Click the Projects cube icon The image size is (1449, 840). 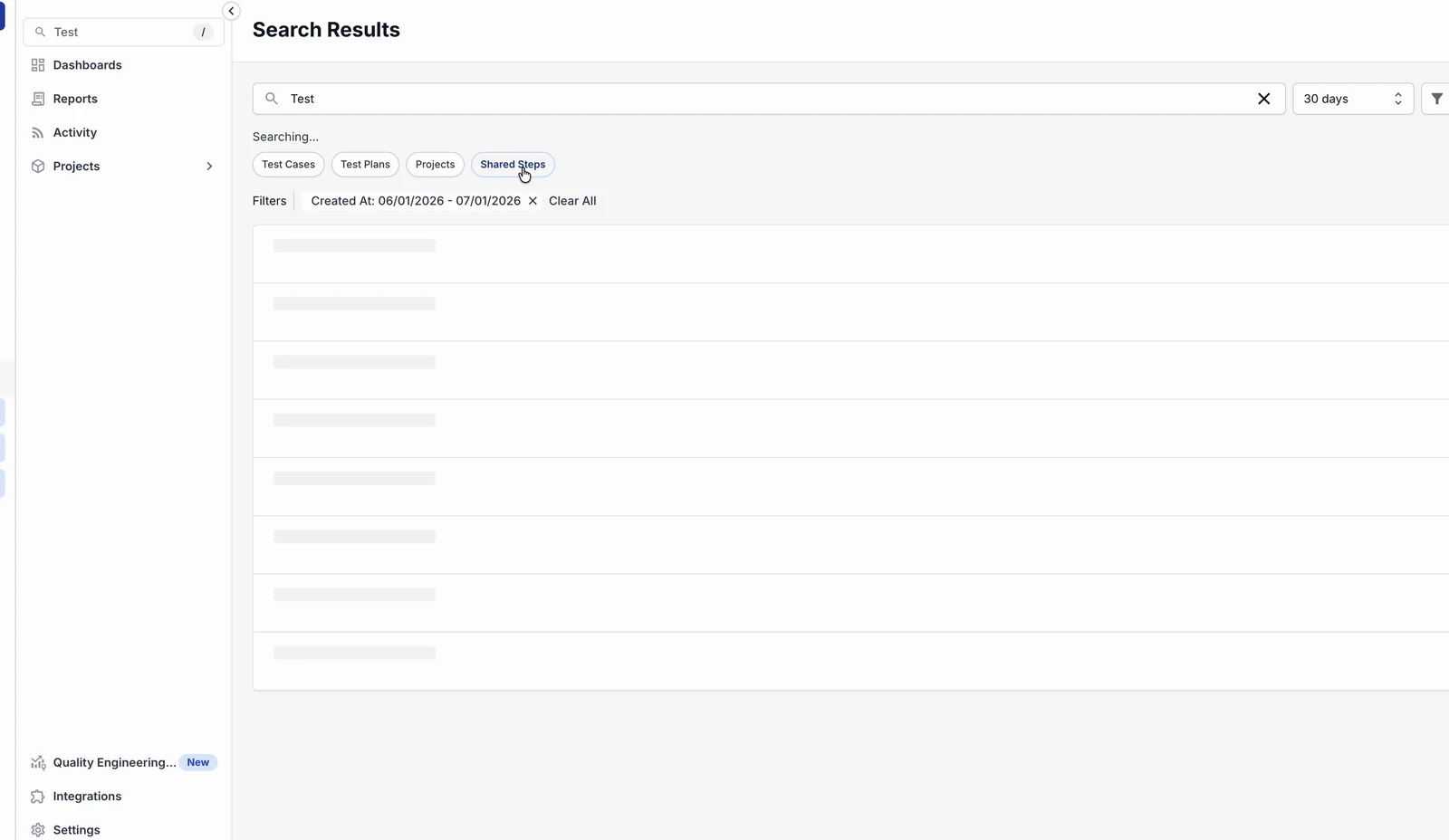(x=38, y=166)
